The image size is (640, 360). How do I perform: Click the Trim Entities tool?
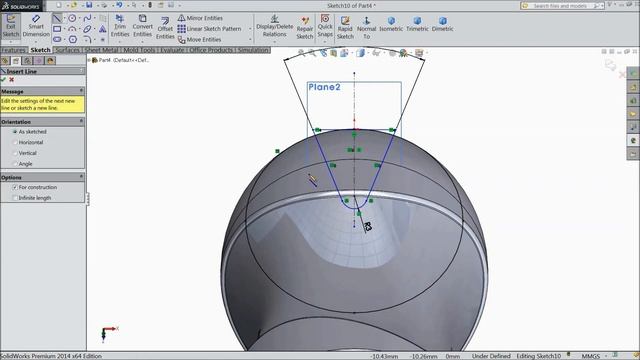pyautogui.click(x=120, y=26)
